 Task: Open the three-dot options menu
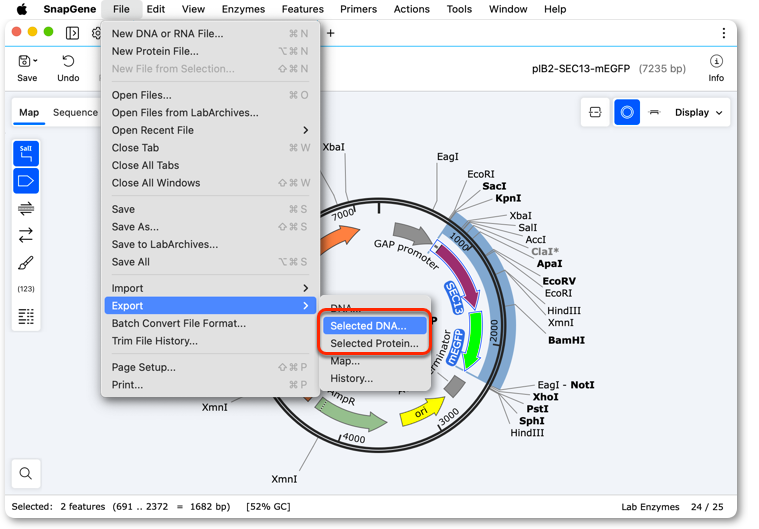pos(723,33)
